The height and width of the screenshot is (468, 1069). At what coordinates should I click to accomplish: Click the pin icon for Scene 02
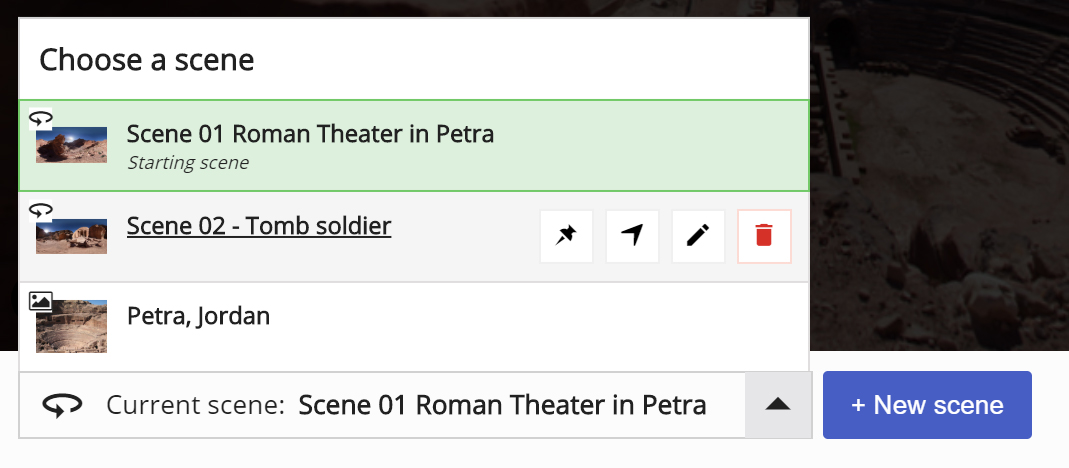(x=566, y=236)
